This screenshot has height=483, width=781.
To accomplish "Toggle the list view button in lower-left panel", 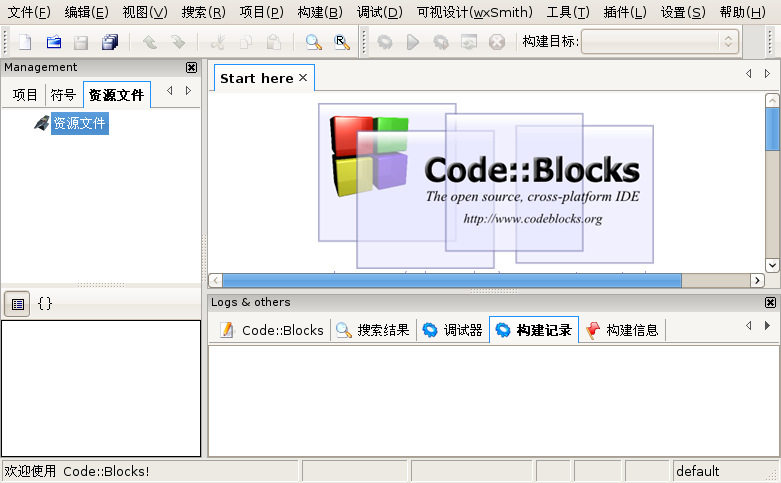I will coord(17,304).
